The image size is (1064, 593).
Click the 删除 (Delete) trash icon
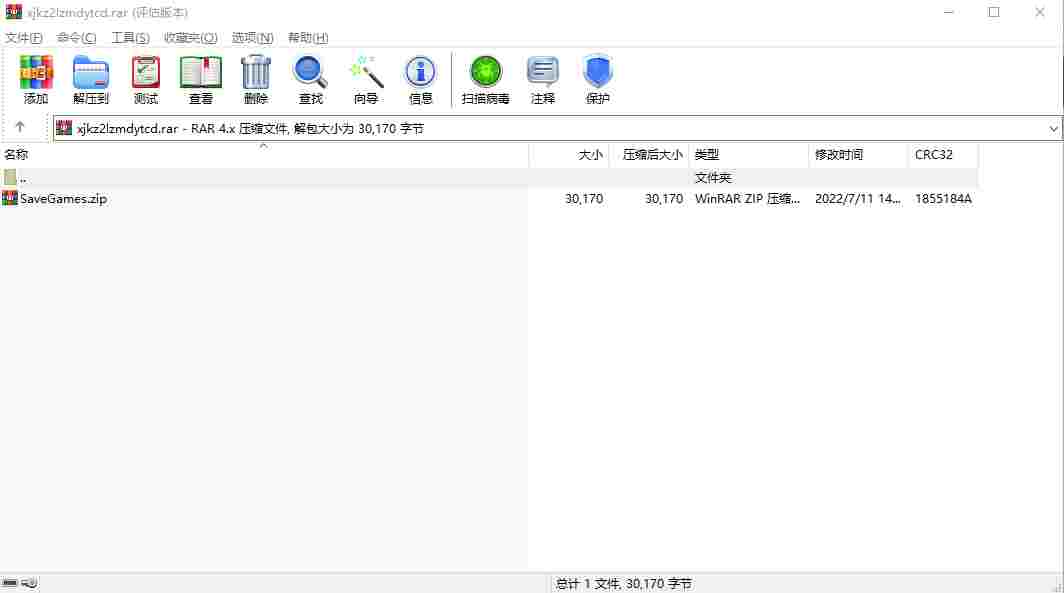[x=256, y=79]
